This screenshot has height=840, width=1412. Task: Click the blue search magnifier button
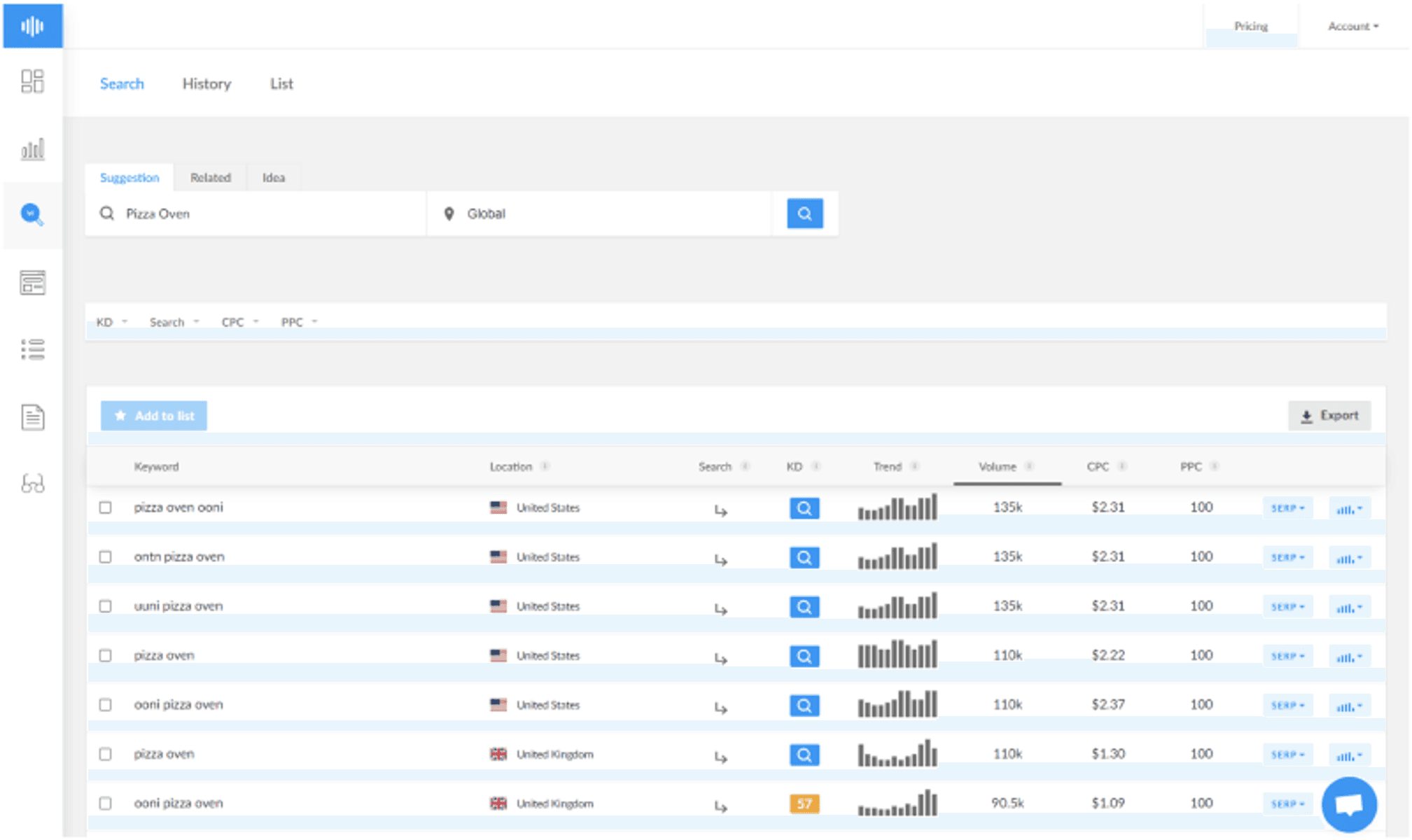(x=804, y=213)
